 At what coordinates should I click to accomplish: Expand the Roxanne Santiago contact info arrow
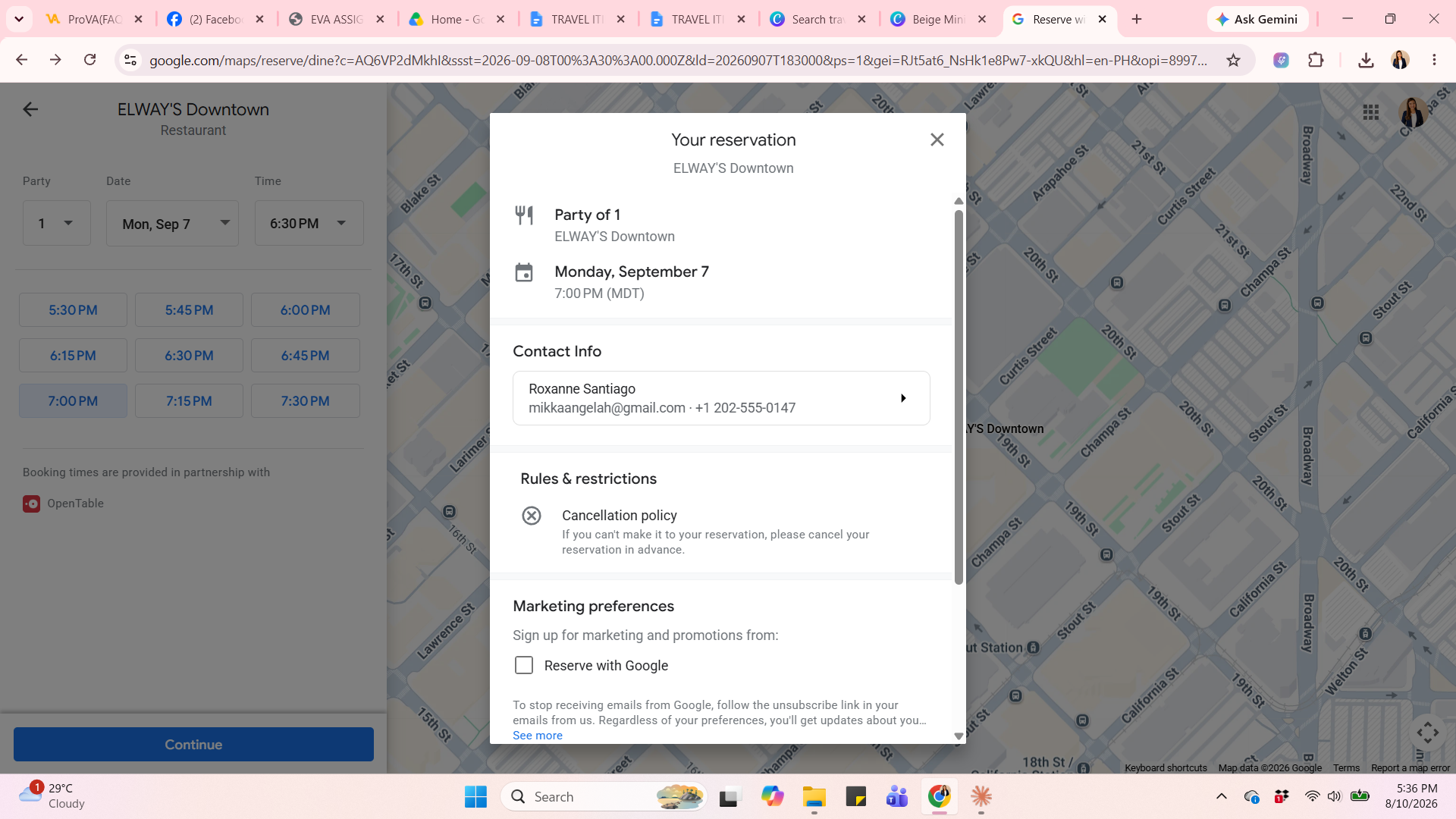[x=903, y=398]
